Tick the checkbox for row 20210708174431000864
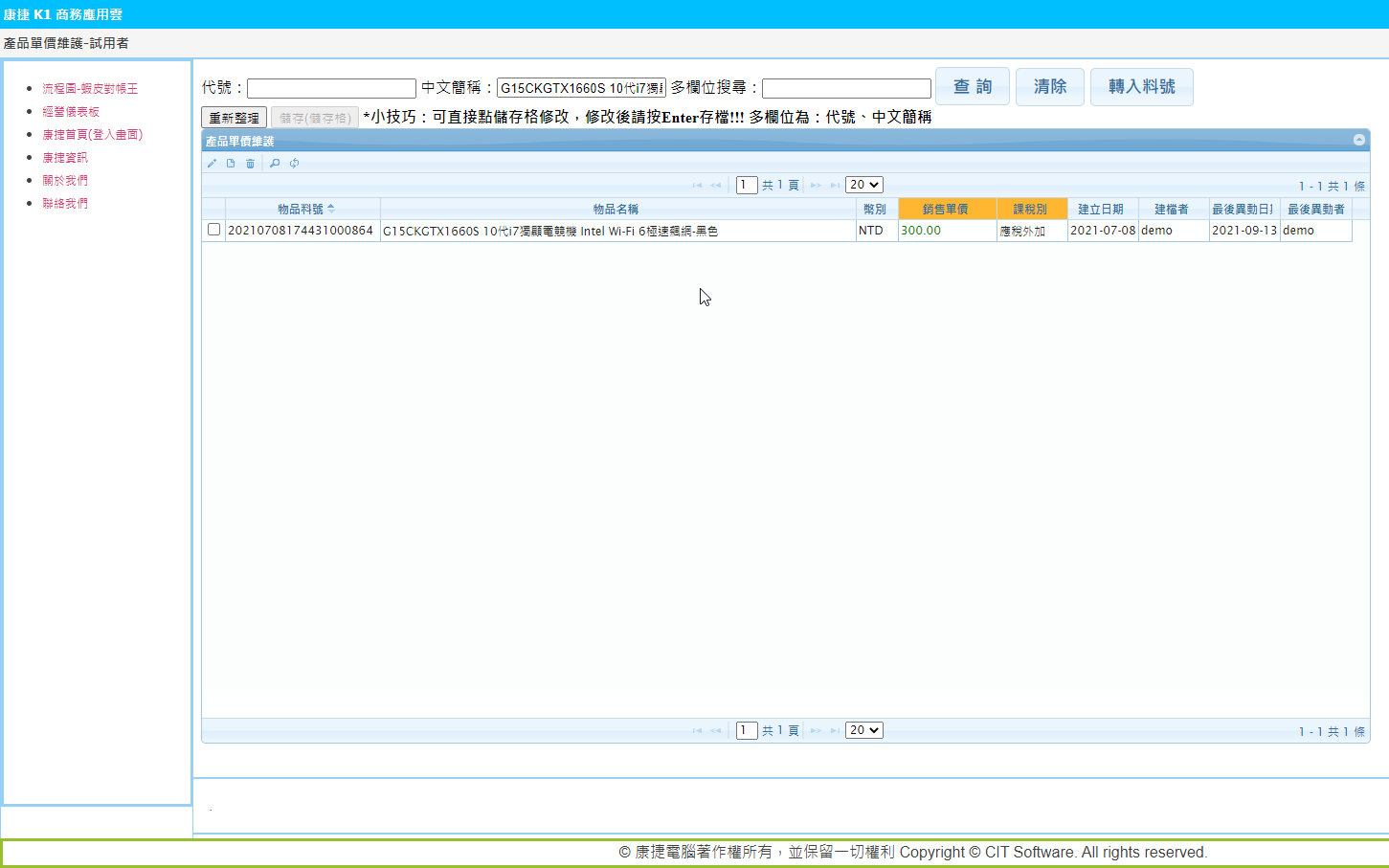The width and height of the screenshot is (1389, 868). (213, 230)
